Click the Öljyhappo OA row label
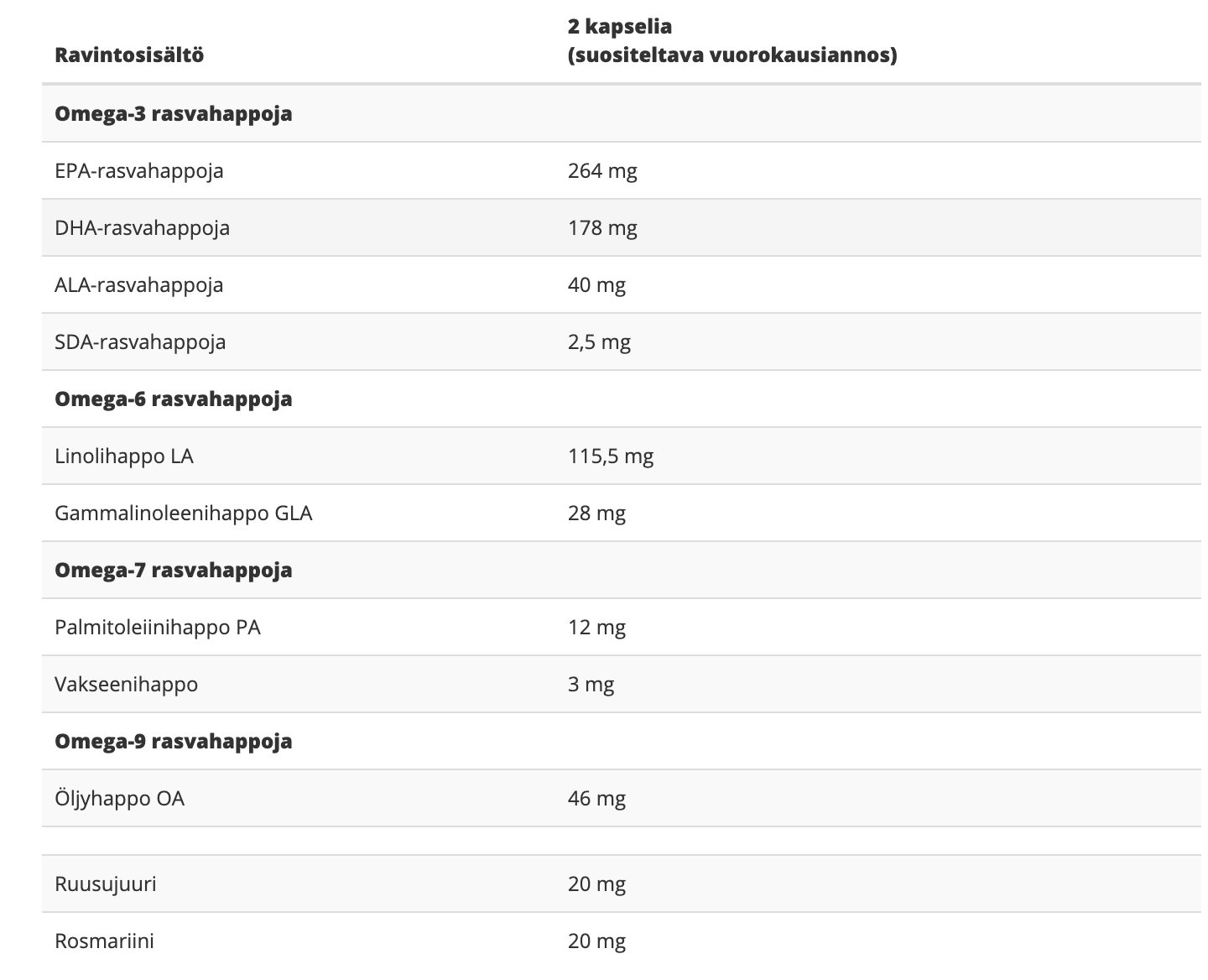The width and height of the screenshot is (1208, 980). 120,799
